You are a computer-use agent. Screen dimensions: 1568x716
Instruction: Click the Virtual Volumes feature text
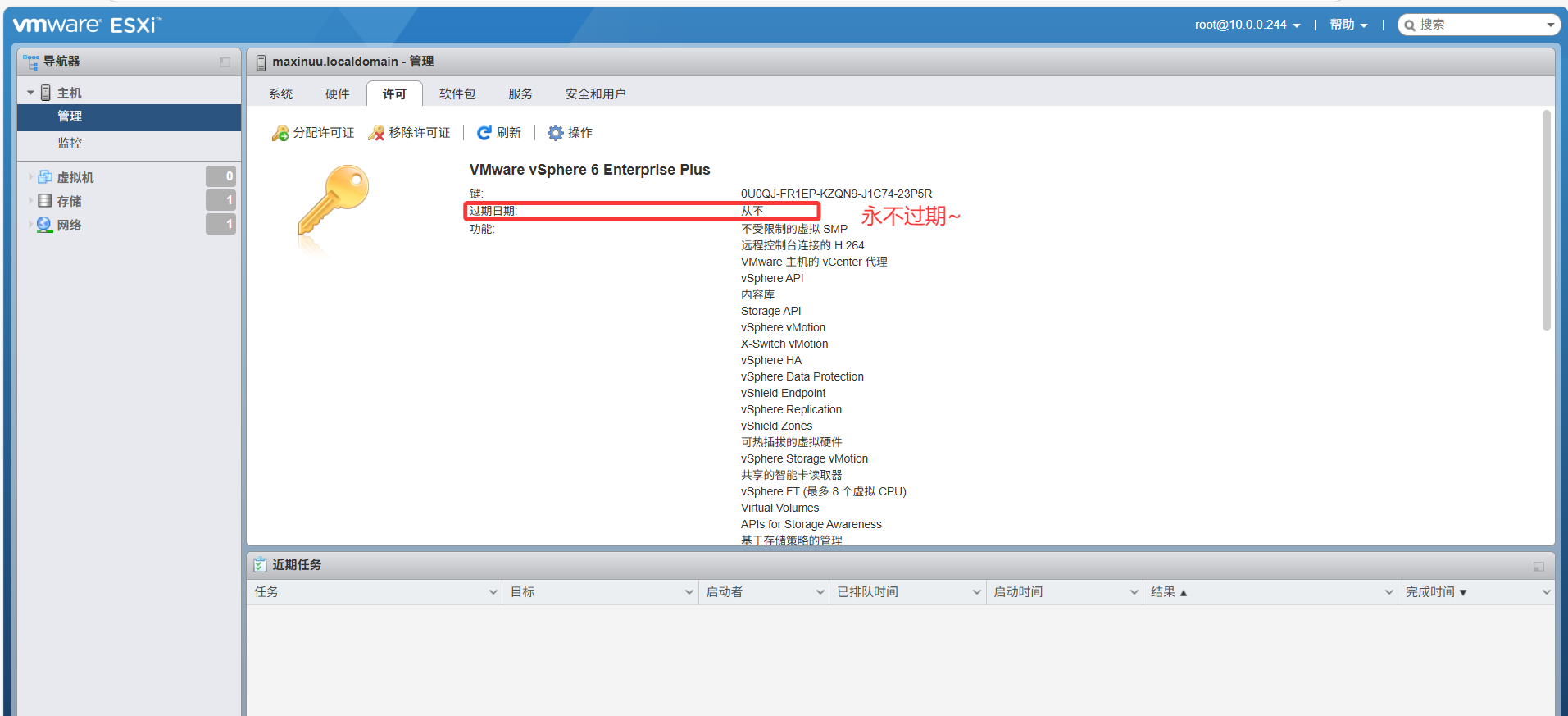[779, 508]
